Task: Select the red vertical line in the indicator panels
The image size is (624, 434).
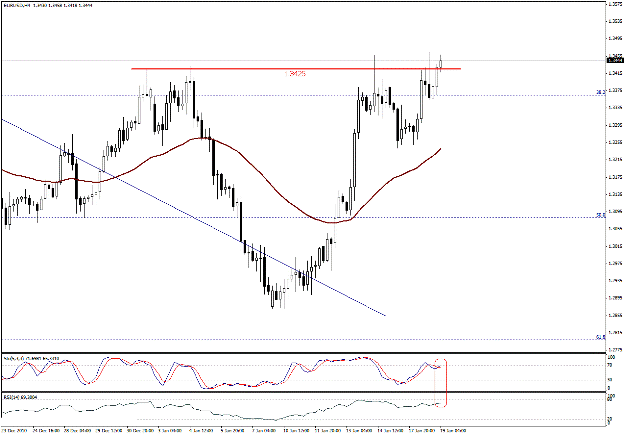Action: point(446,385)
